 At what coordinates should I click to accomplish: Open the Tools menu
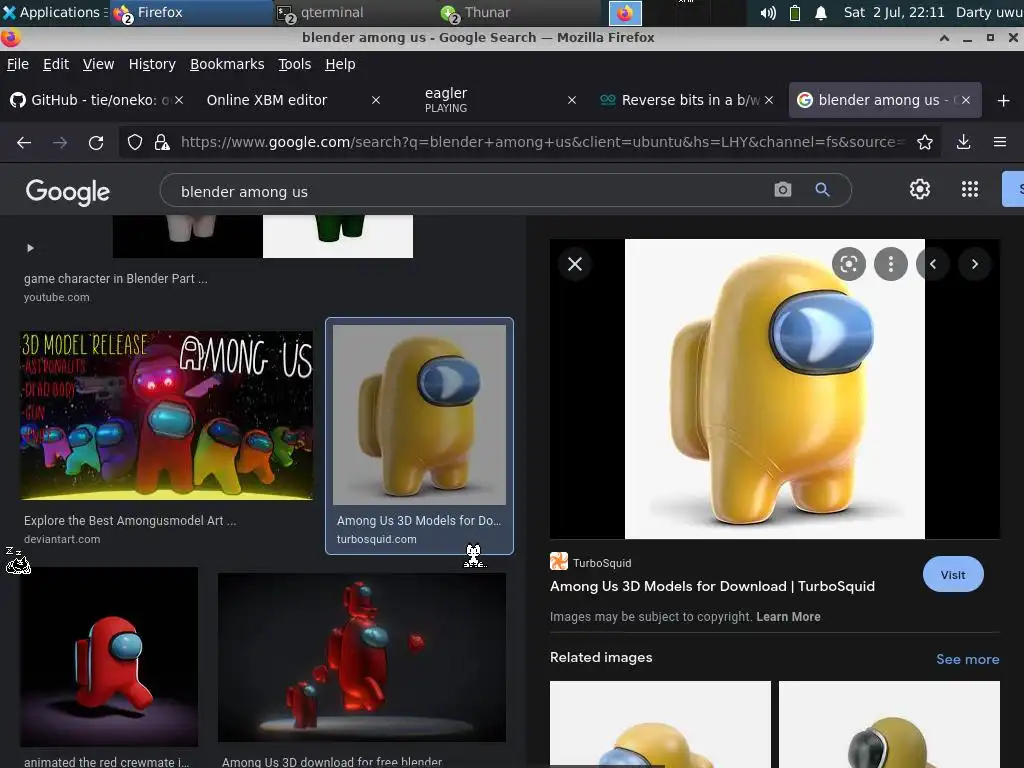pos(295,64)
